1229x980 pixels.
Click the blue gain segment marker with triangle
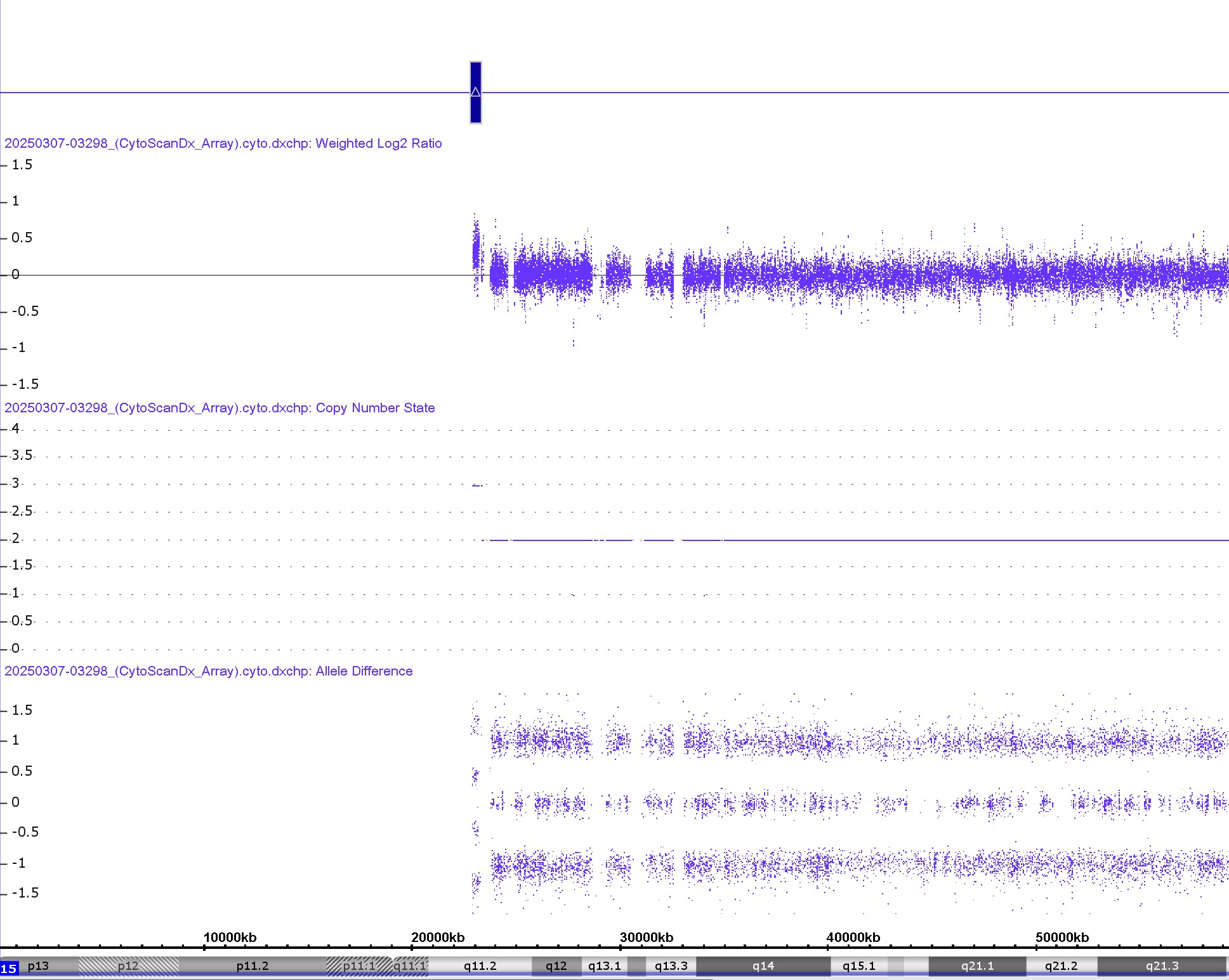tap(475, 93)
